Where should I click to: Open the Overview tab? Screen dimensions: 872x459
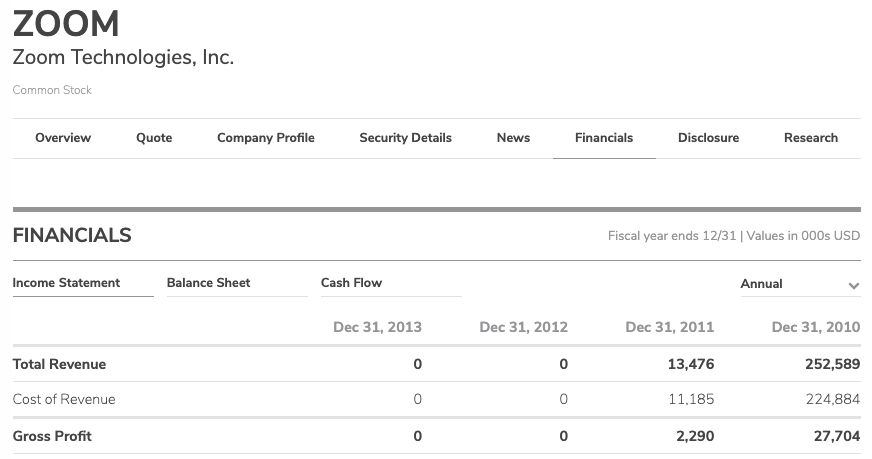[x=63, y=138]
